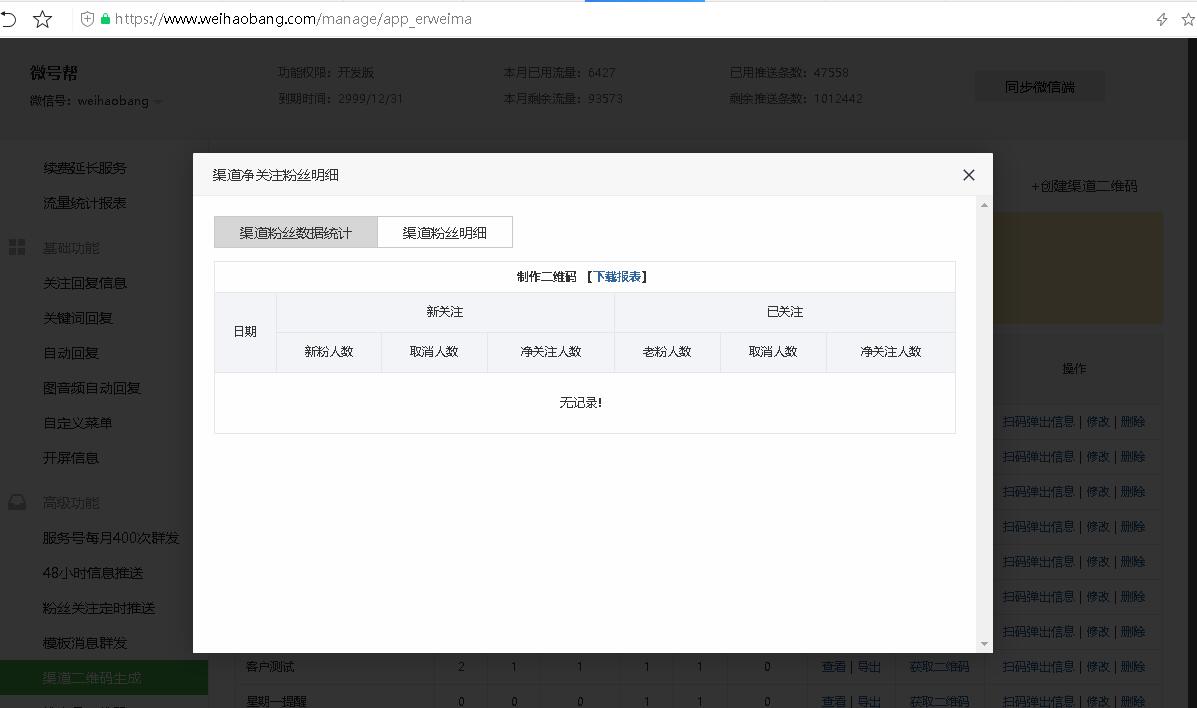The width and height of the screenshot is (1197, 708).
Task: Switch to 渠道粉丝明细 tab
Action: [x=444, y=232]
